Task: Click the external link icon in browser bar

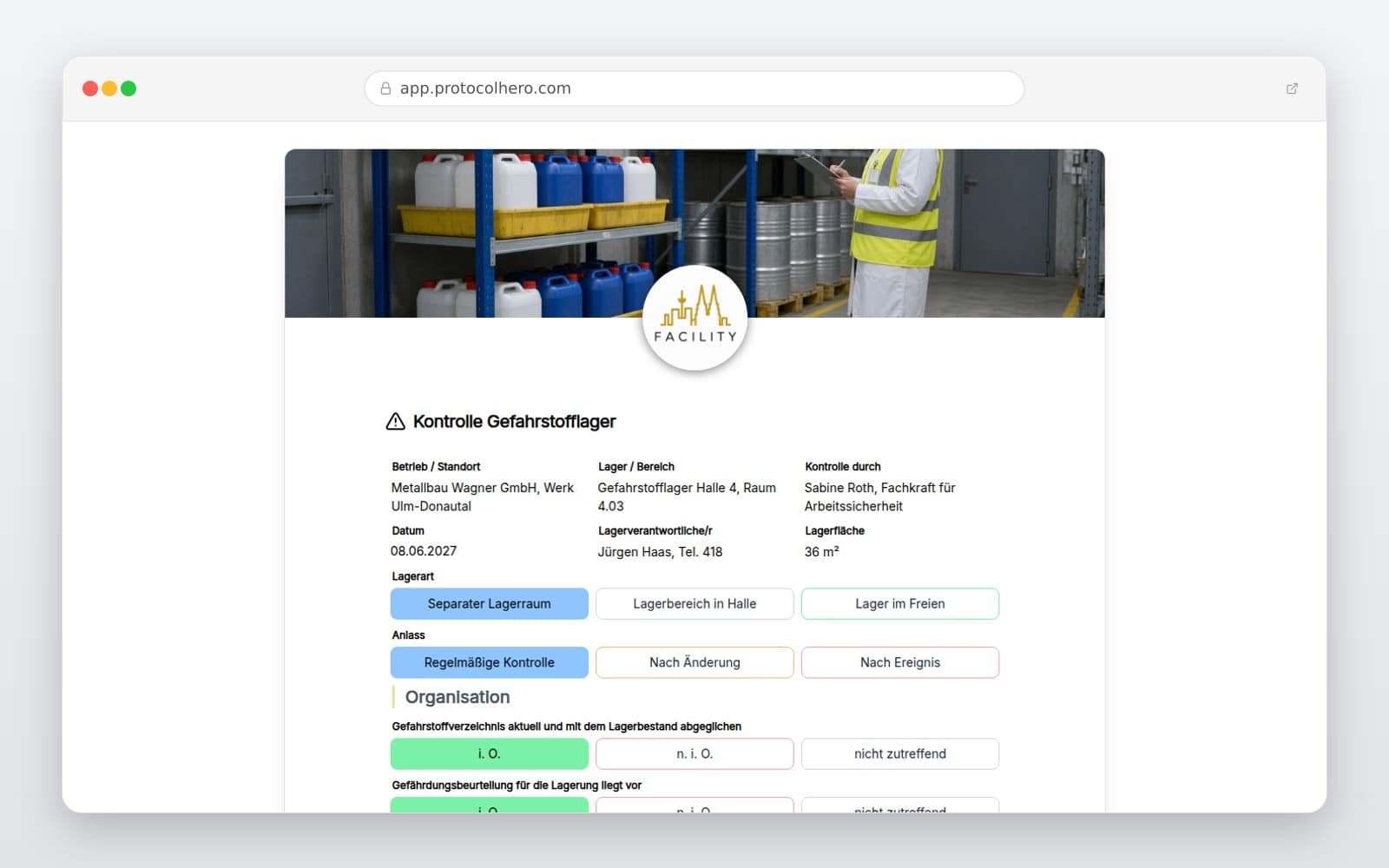Action: pyautogui.click(x=1292, y=89)
